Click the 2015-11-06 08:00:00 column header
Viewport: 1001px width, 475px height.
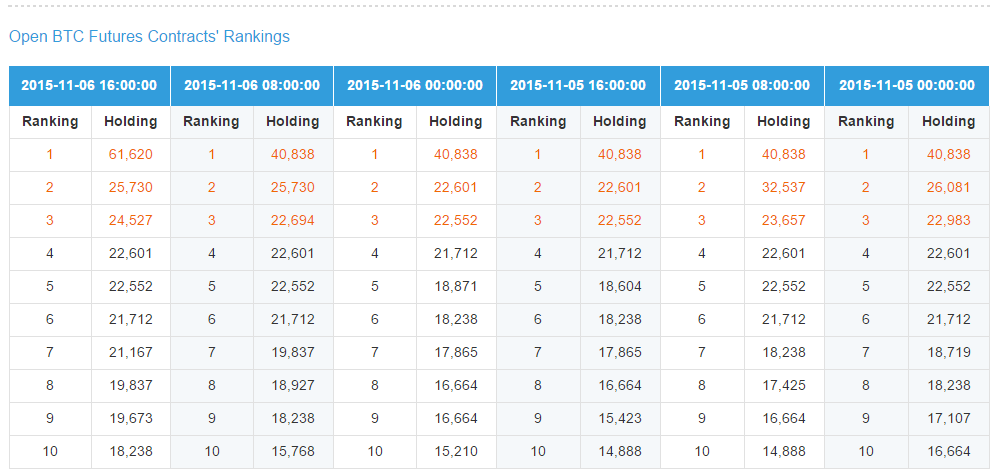tap(252, 86)
